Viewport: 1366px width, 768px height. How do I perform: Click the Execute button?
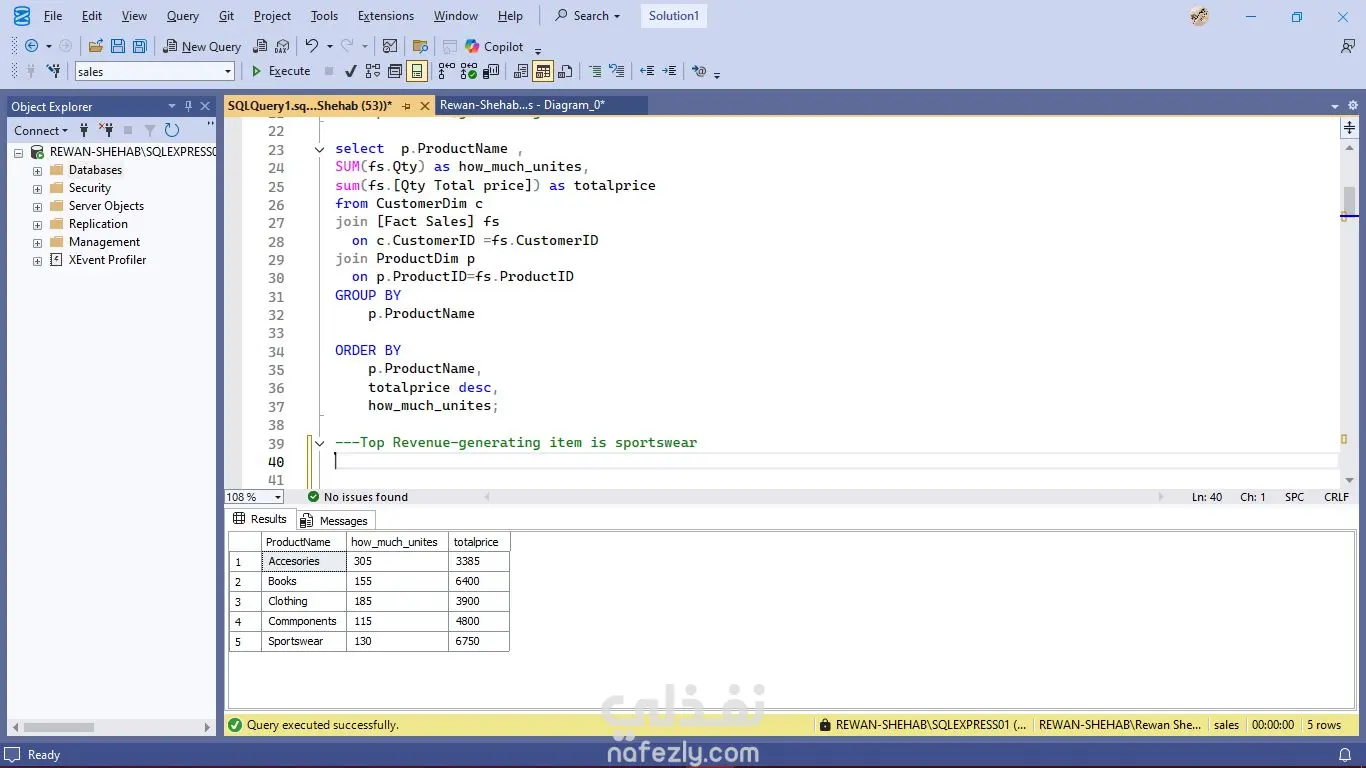tap(280, 71)
